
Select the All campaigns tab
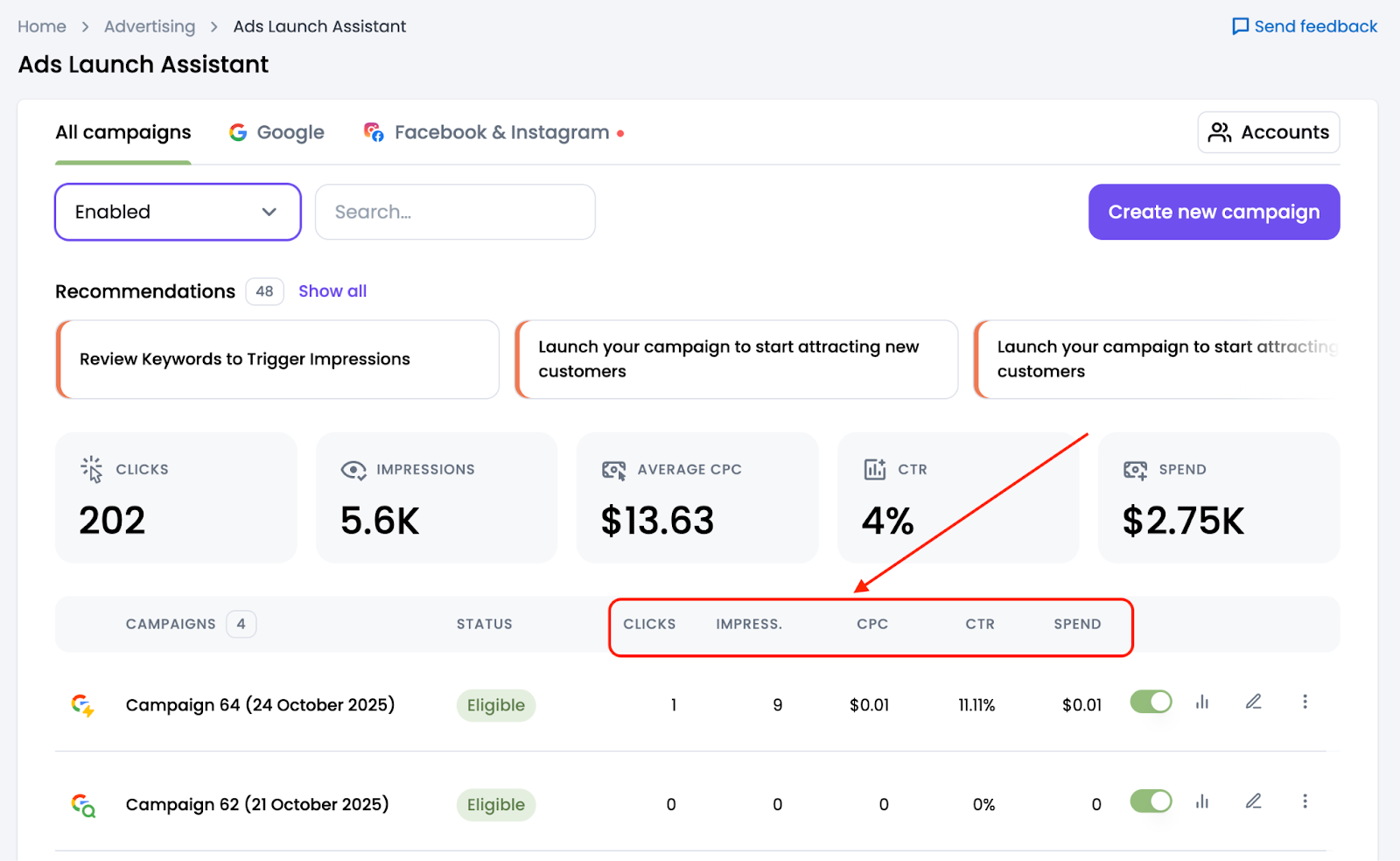tap(122, 132)
